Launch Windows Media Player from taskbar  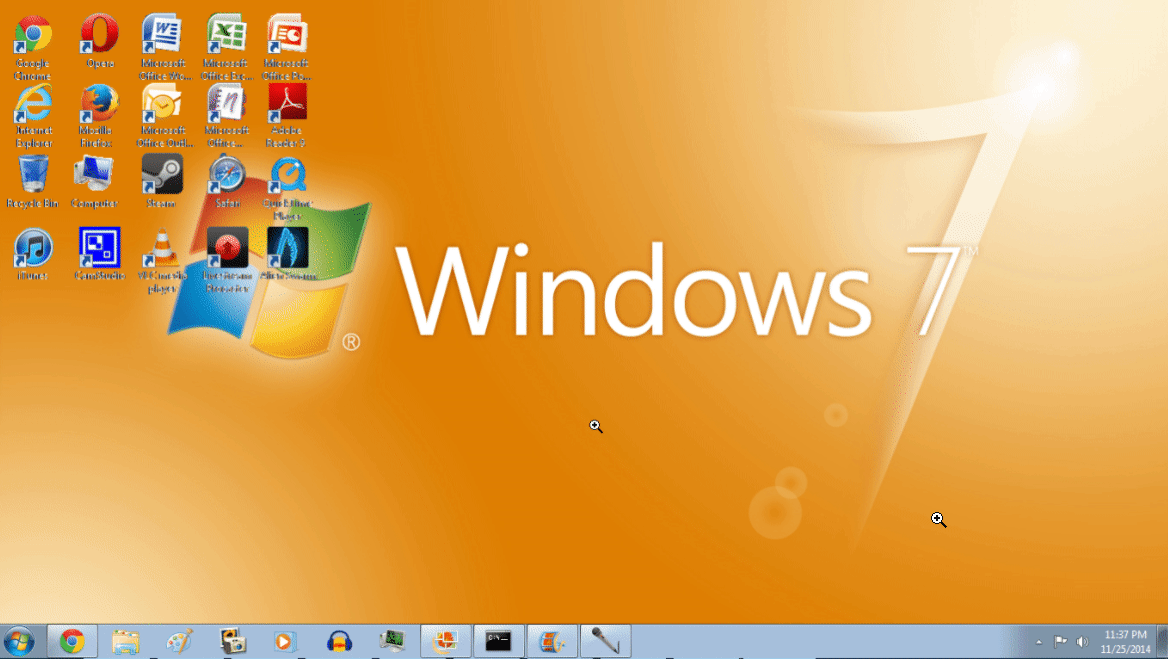tap(285, 641)
